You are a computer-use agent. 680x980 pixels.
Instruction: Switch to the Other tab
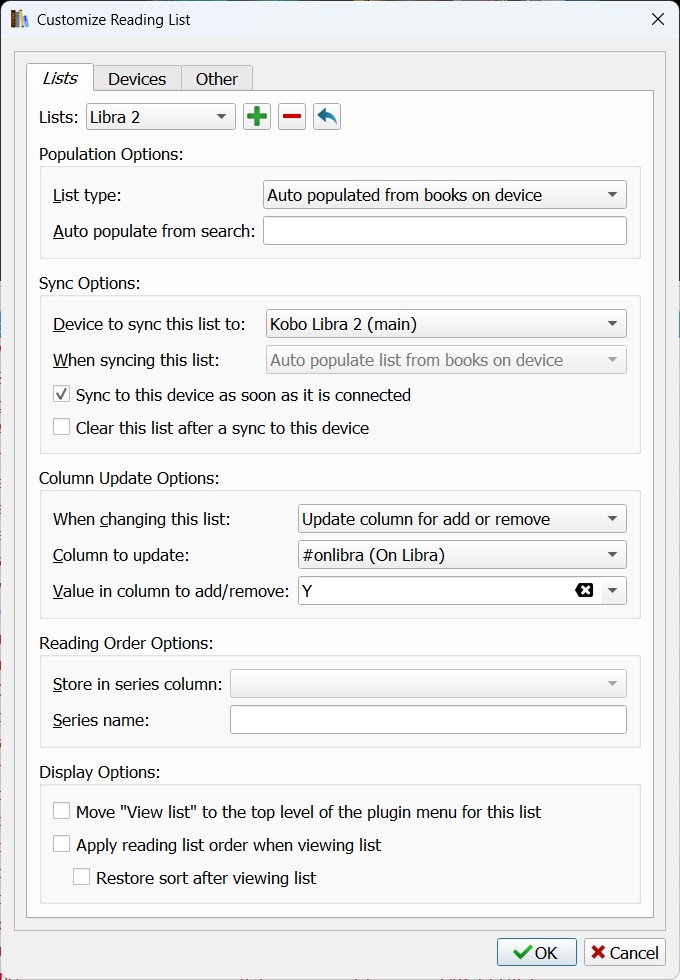(x=217, y=79)
